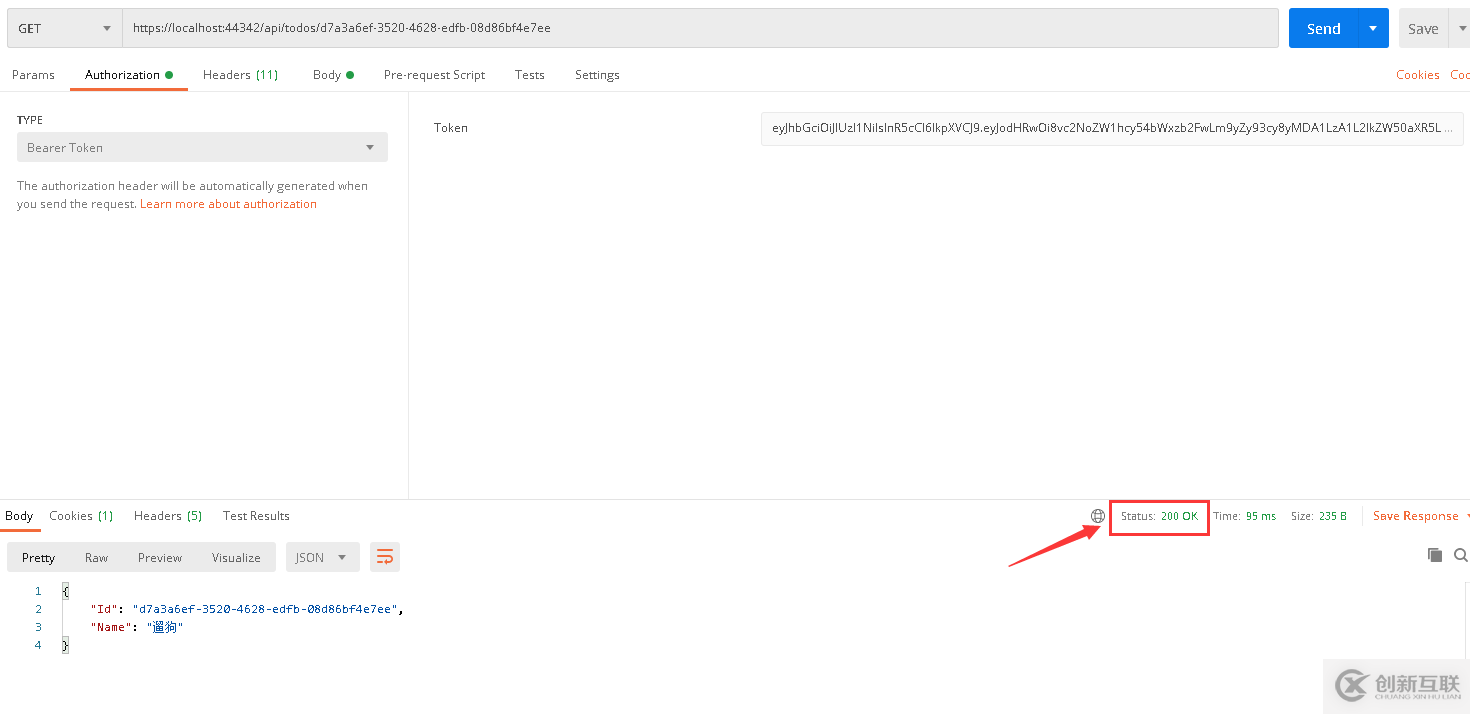
Task: Open the Tests tab
Action: (530, 75)
